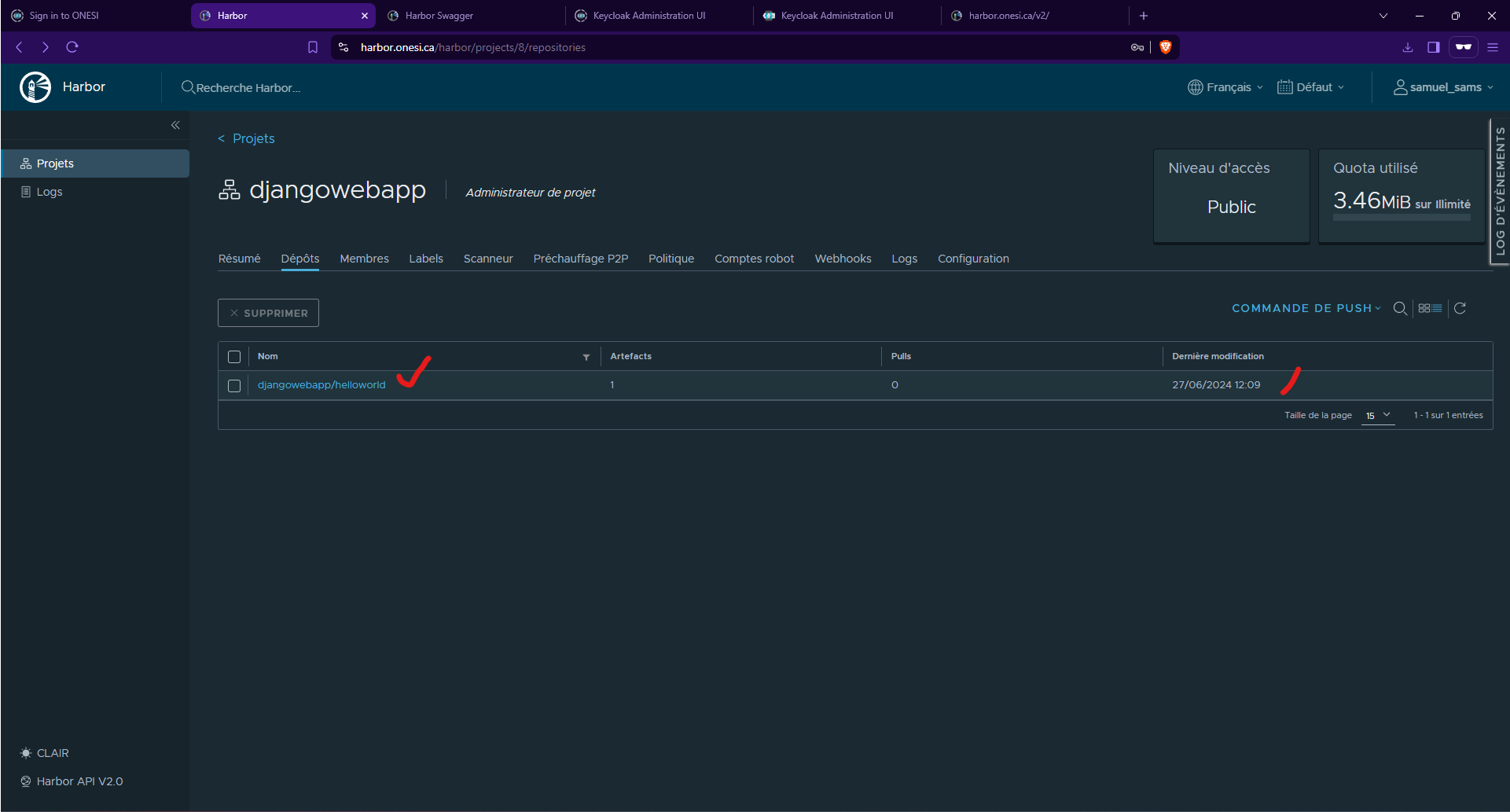The image size is (1510, 812).
Task: Click the browser address bar URL
Action: click(x=472, y=47)
